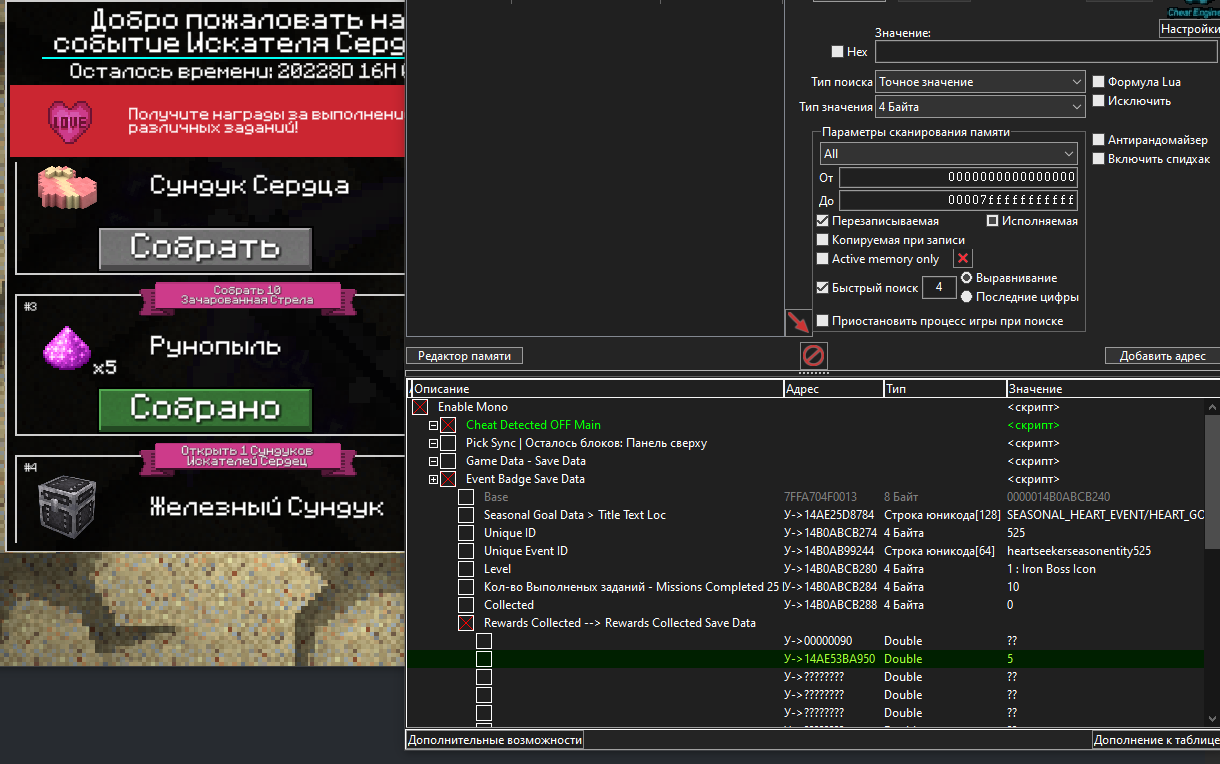Click the Seasonal Goal Data > Title Text Loc row
Viewport: 1220px width, 764px height.
pos(805,515)
